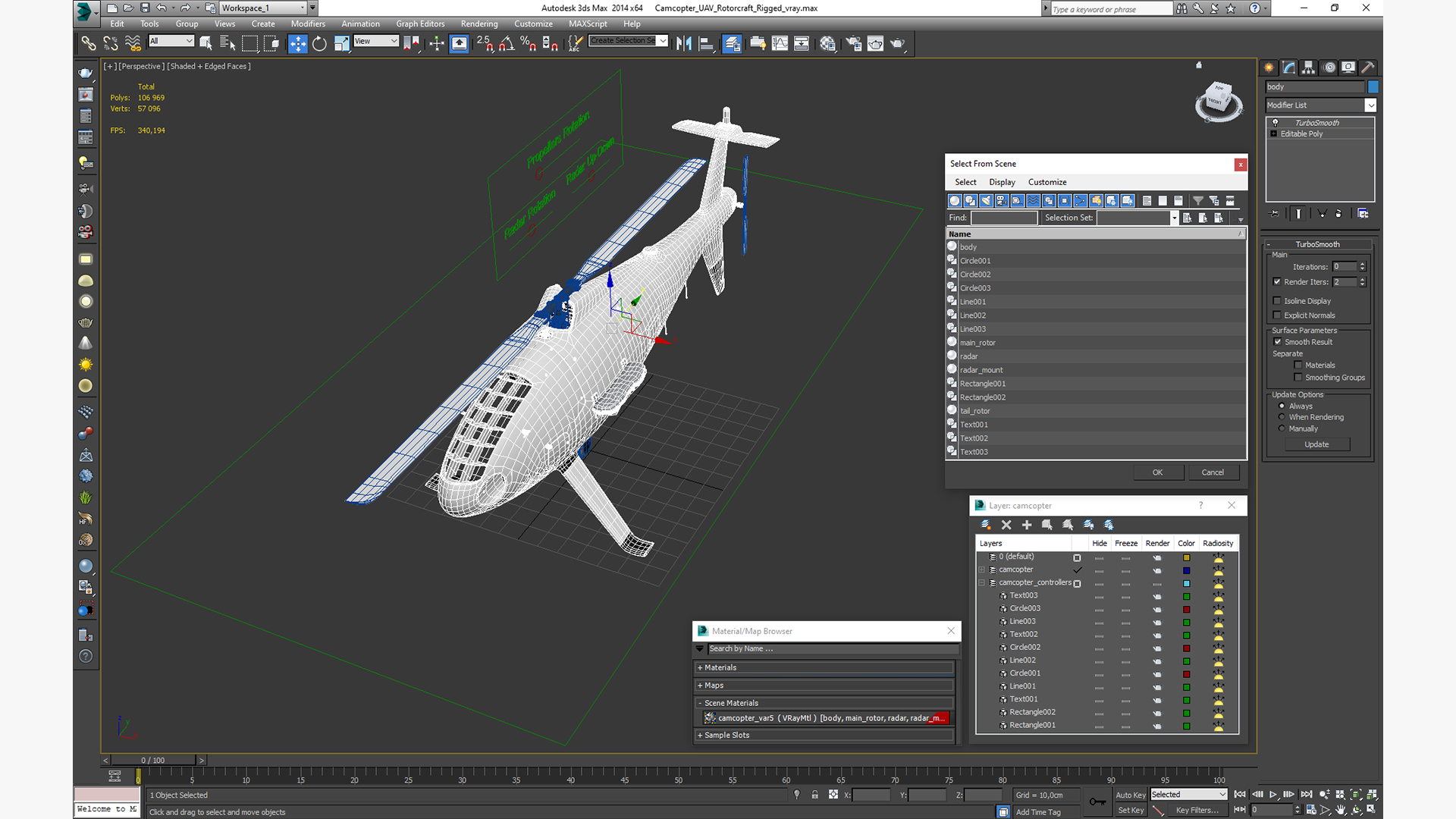
Task: Choose the Select Object tool
Action: [x=206, y=43]
